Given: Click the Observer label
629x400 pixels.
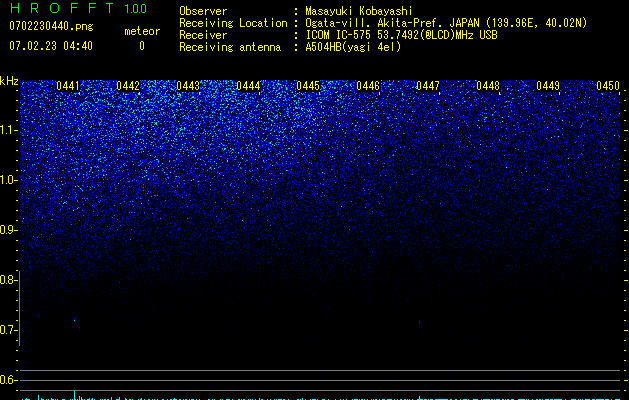Looking at the screenshot, I should point(203,11).
